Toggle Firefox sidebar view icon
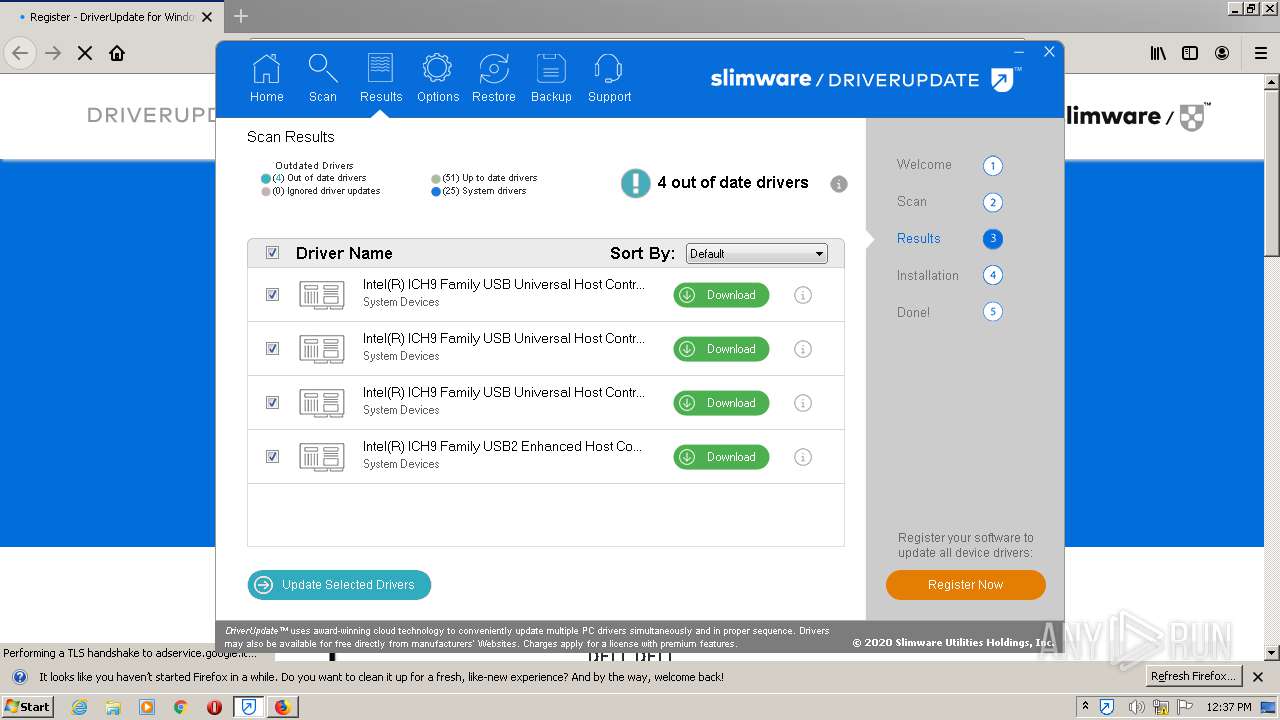Viewport: 1280px width, 720px height. pos(1190,53)
